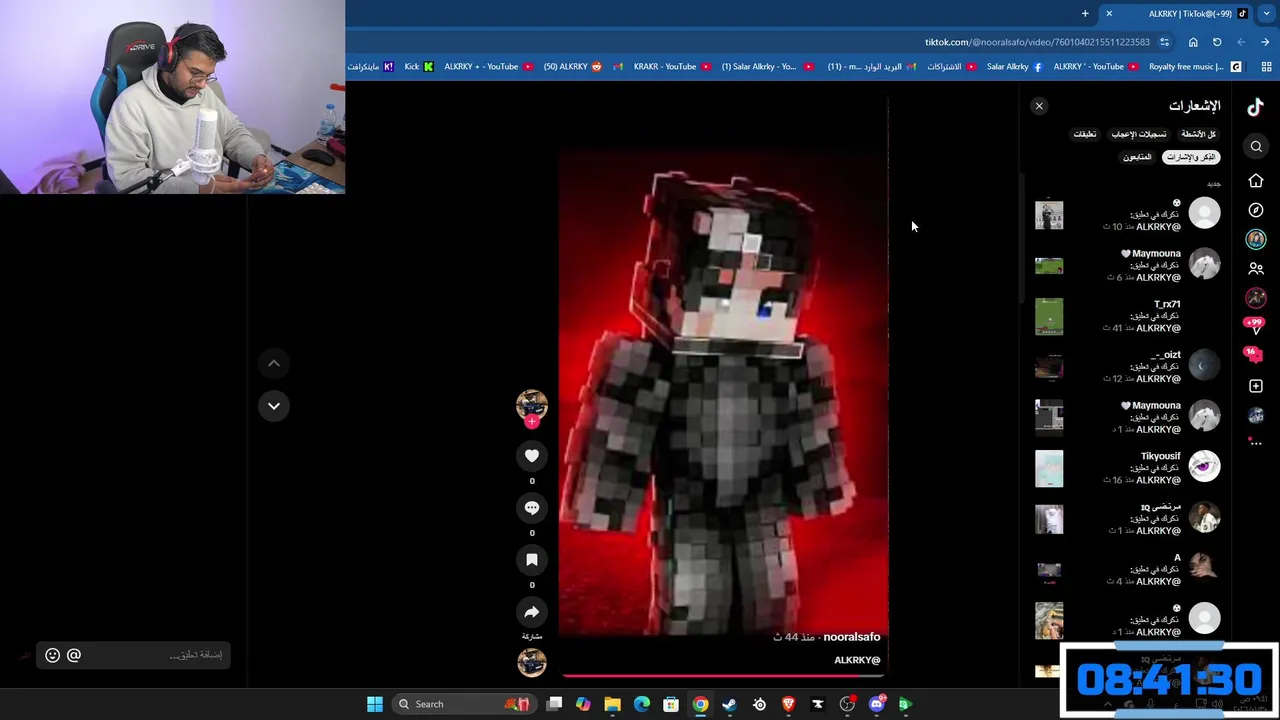Open Royalty free music bookmark
This screenshot has width=1280, height=720.
(x=1195, y=67)
